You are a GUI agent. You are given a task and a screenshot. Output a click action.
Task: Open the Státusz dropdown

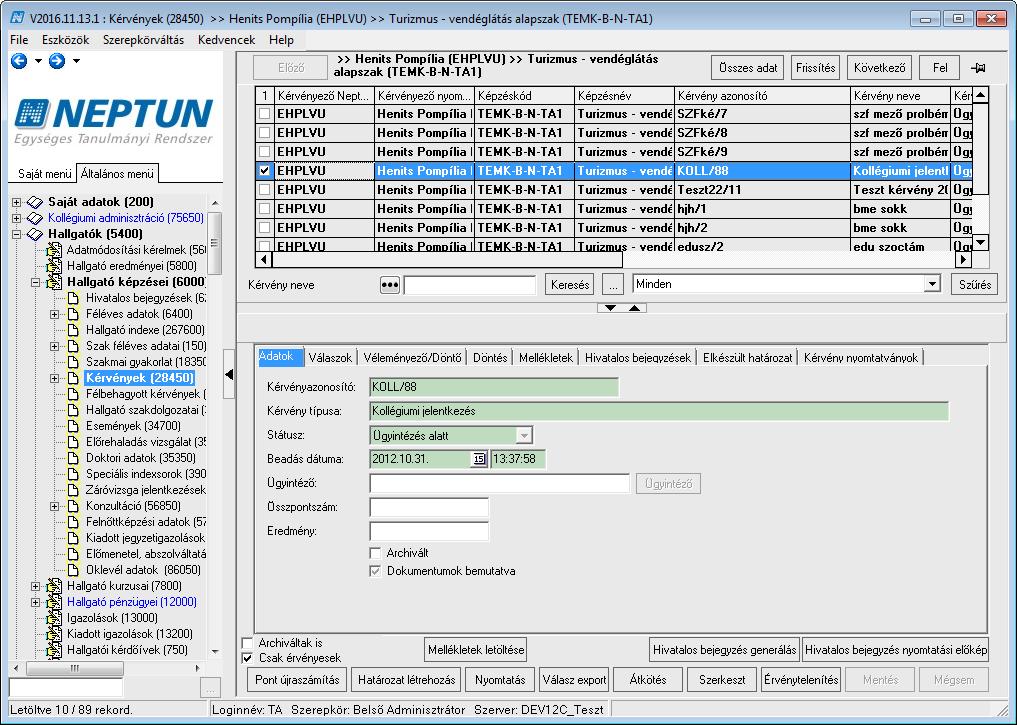point(524,435)
